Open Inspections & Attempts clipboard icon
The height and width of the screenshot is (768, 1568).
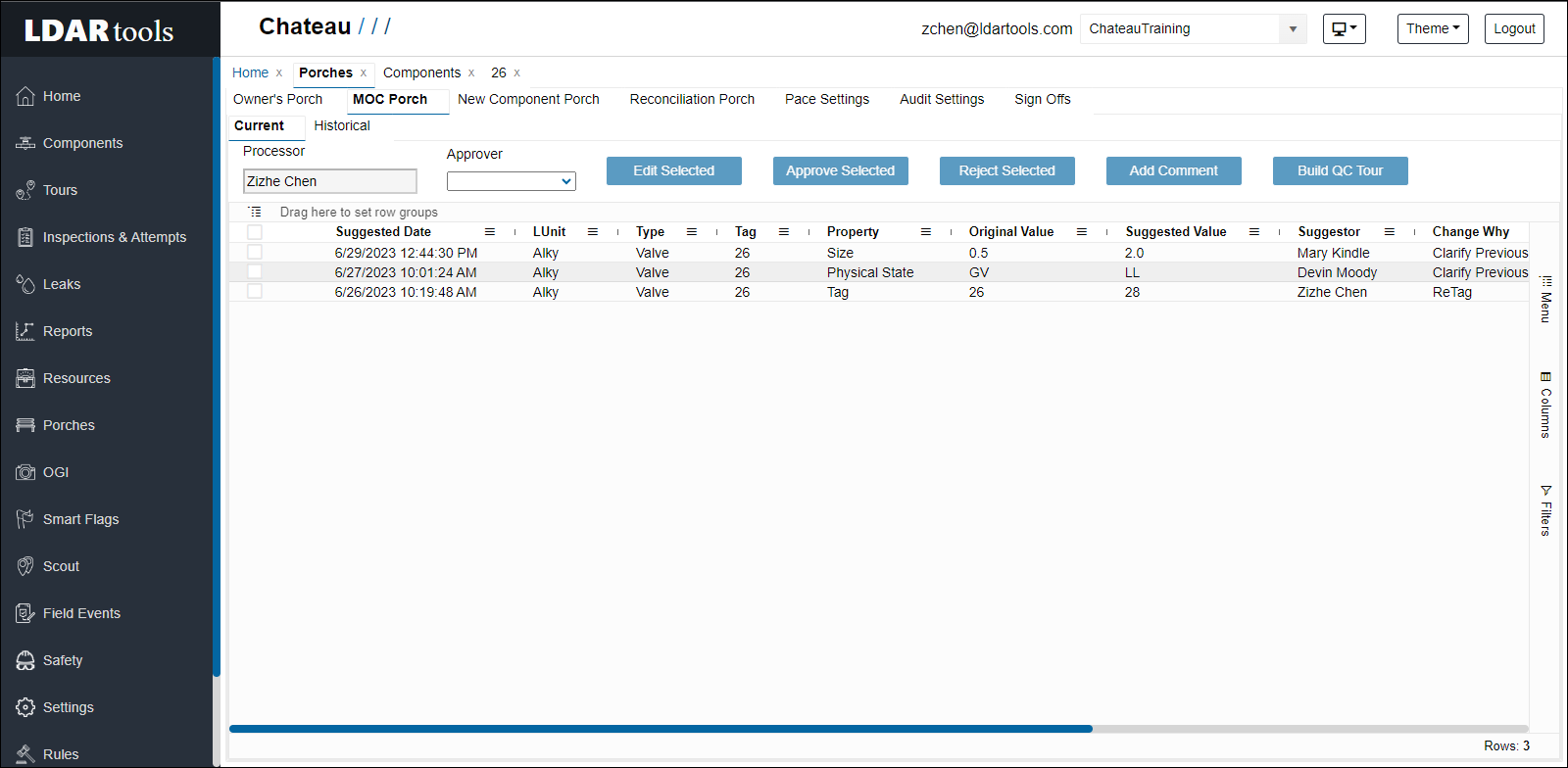pos(25,237)
